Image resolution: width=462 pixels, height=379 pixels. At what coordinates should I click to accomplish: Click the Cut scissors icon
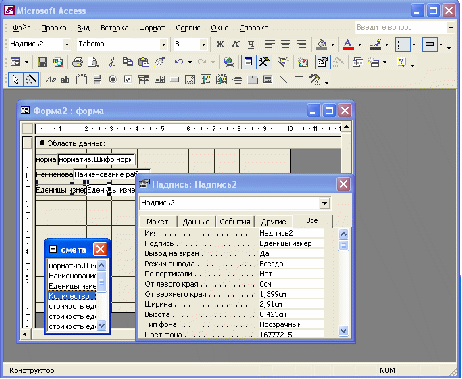click(112, 62)
